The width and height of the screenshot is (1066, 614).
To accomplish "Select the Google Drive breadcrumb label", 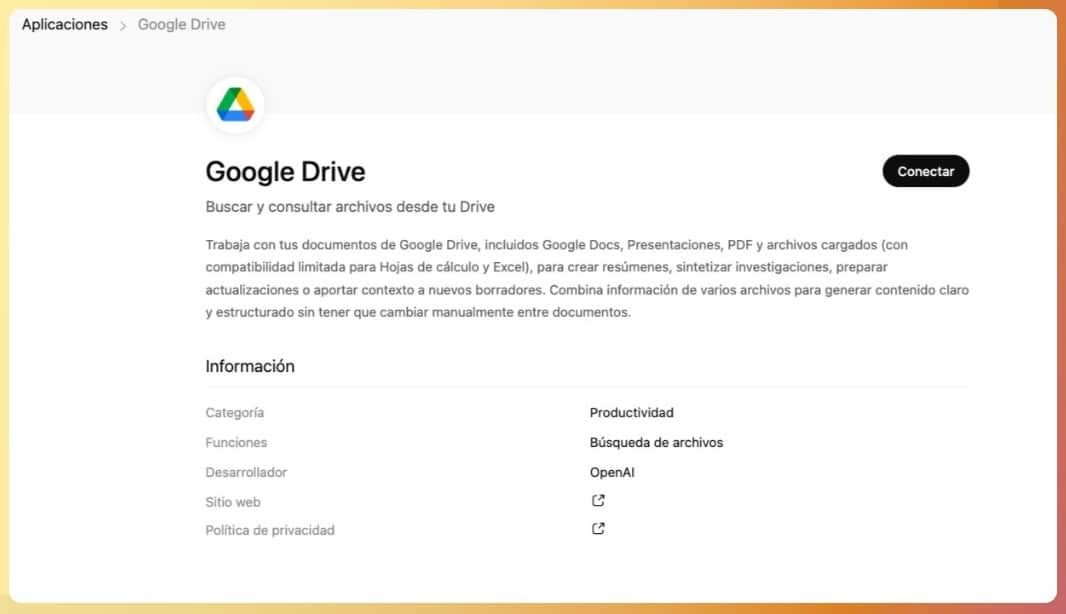I will point(181,24).
